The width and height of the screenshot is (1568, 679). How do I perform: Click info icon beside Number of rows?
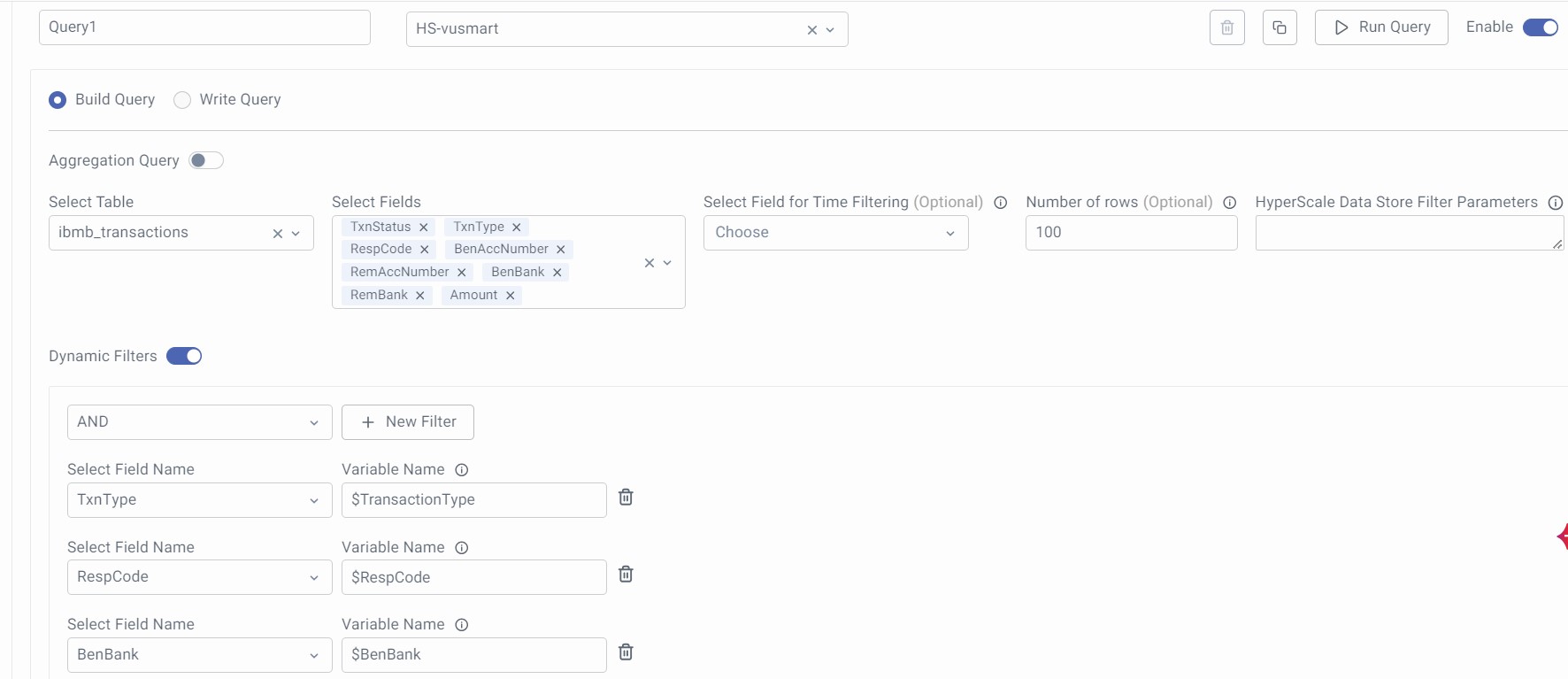click(x=1229, y=203)
